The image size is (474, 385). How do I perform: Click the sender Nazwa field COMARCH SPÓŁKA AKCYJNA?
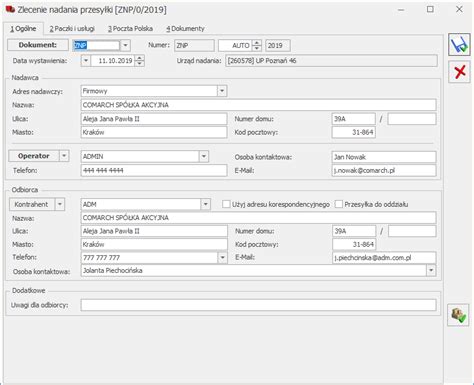(258, 105)
